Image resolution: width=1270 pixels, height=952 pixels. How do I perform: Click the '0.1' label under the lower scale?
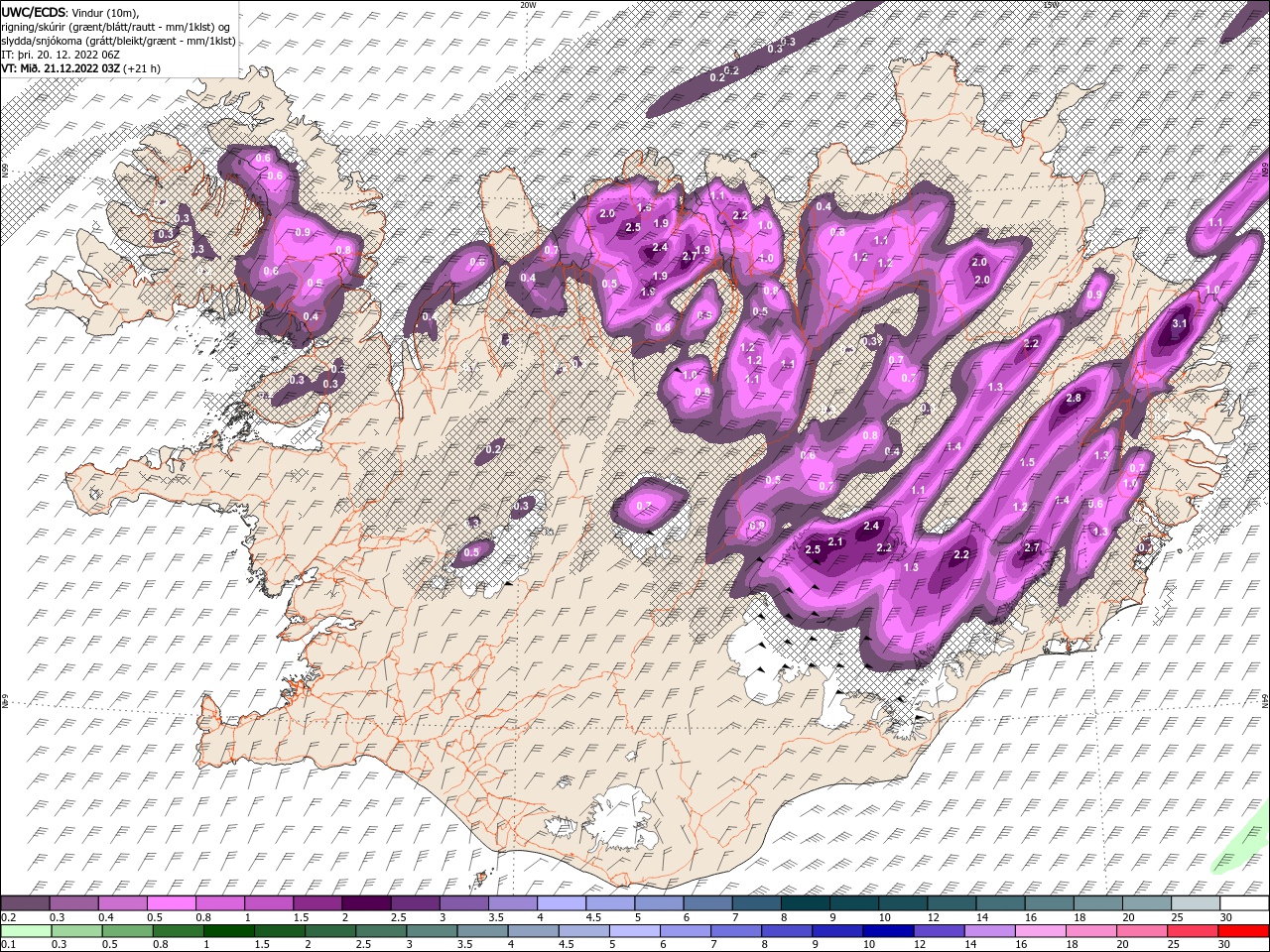pos(6,945)
